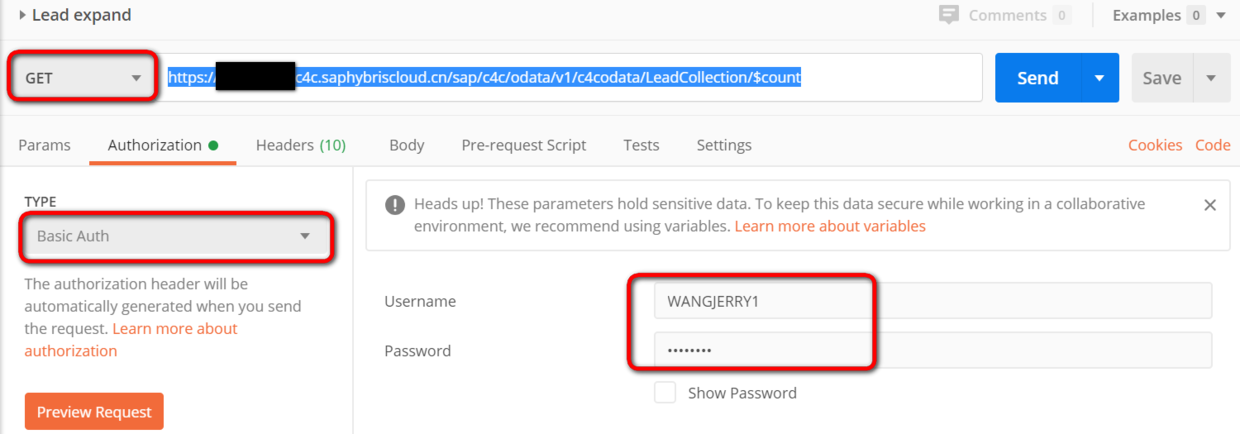
Task: Click the Preview Request button
Action: tap(94, 412)
